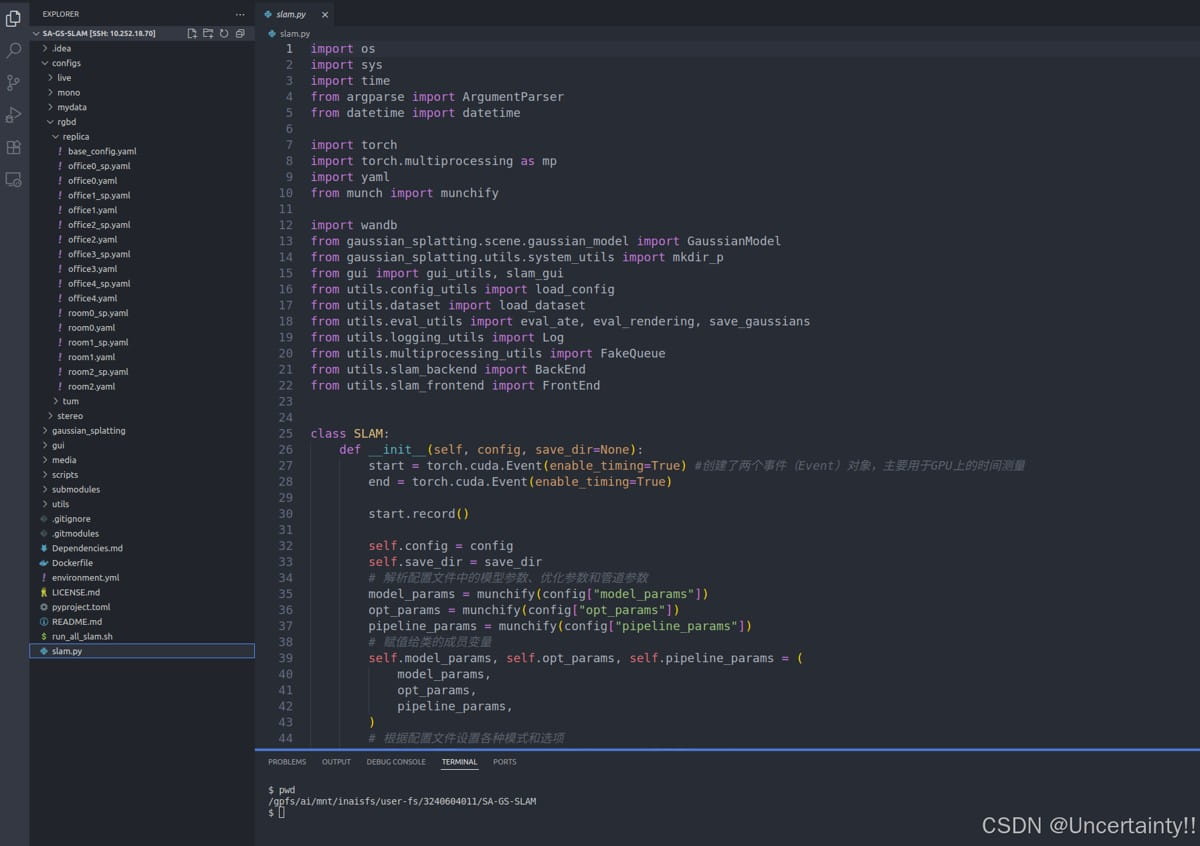
Task: Click the New Folder icon in Explorer
Action: [208, 33]
